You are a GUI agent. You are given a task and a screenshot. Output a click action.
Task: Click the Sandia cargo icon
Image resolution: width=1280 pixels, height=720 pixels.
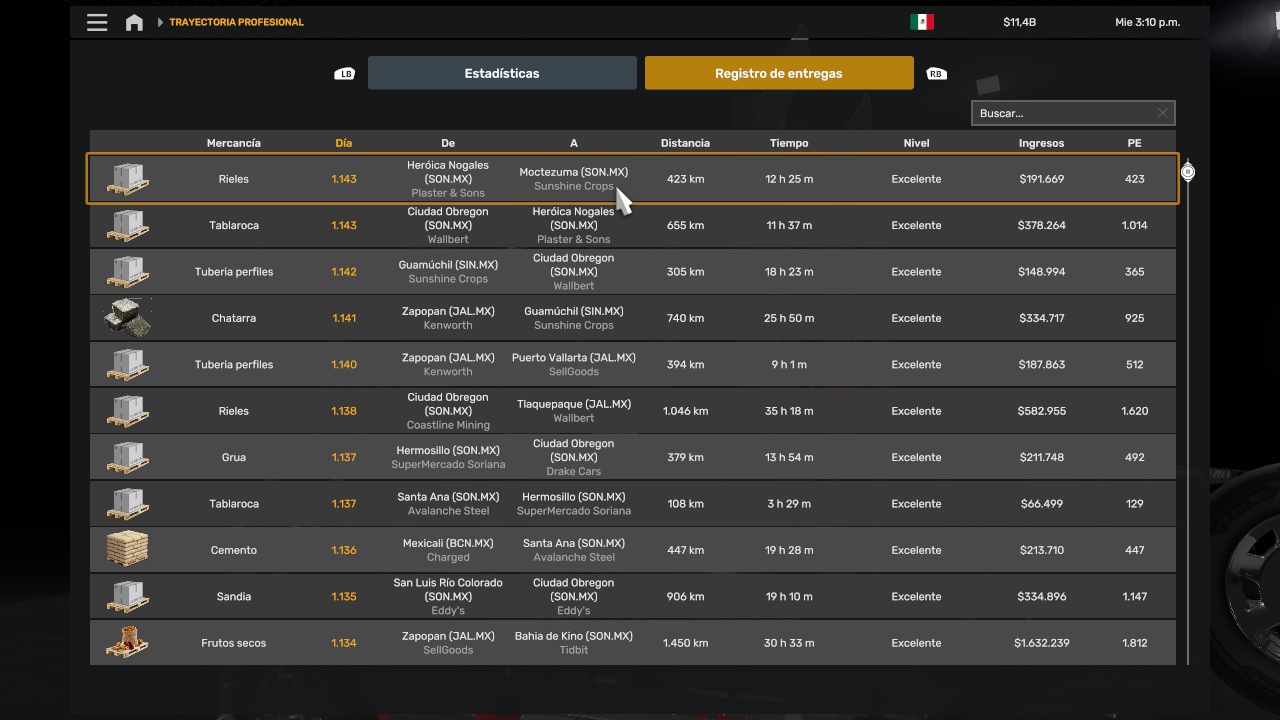[x=127, y=596]
